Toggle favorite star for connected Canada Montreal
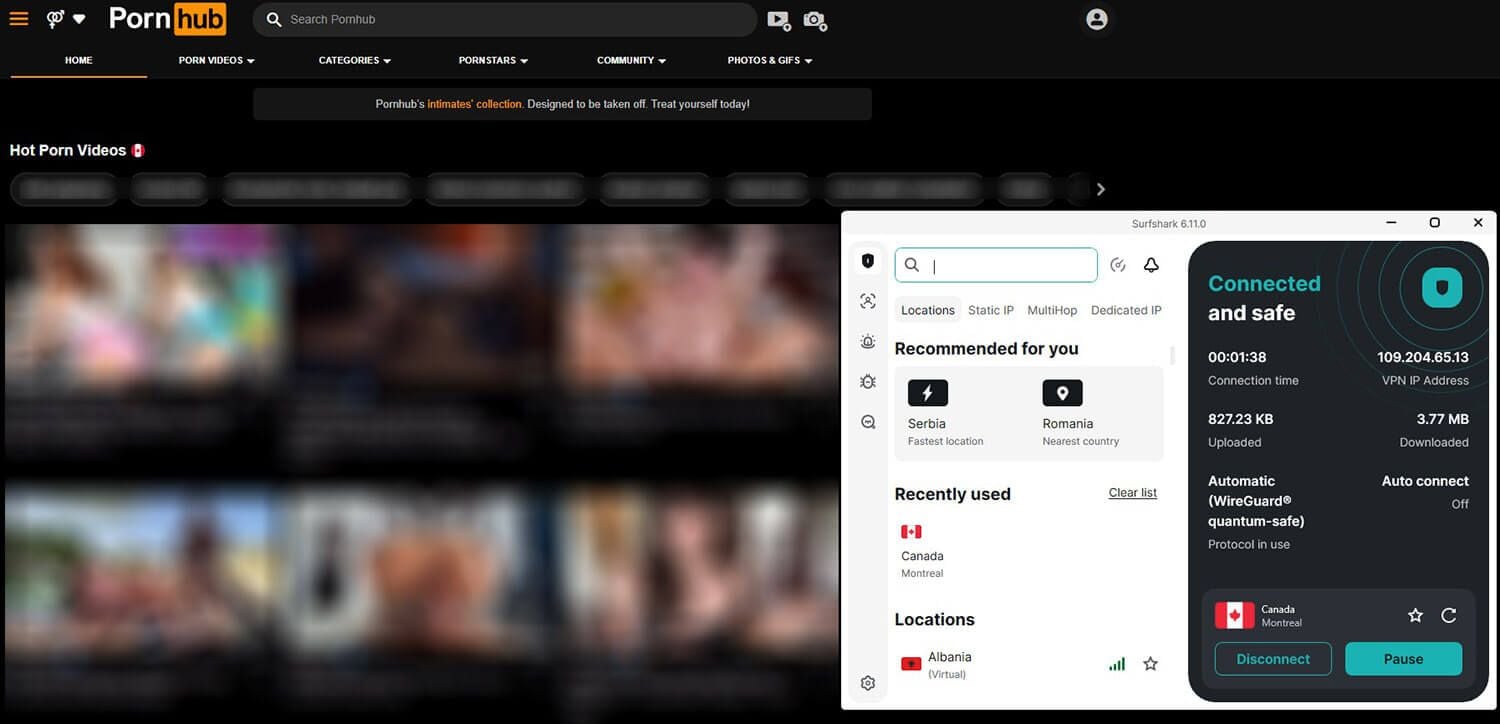 1415,616
